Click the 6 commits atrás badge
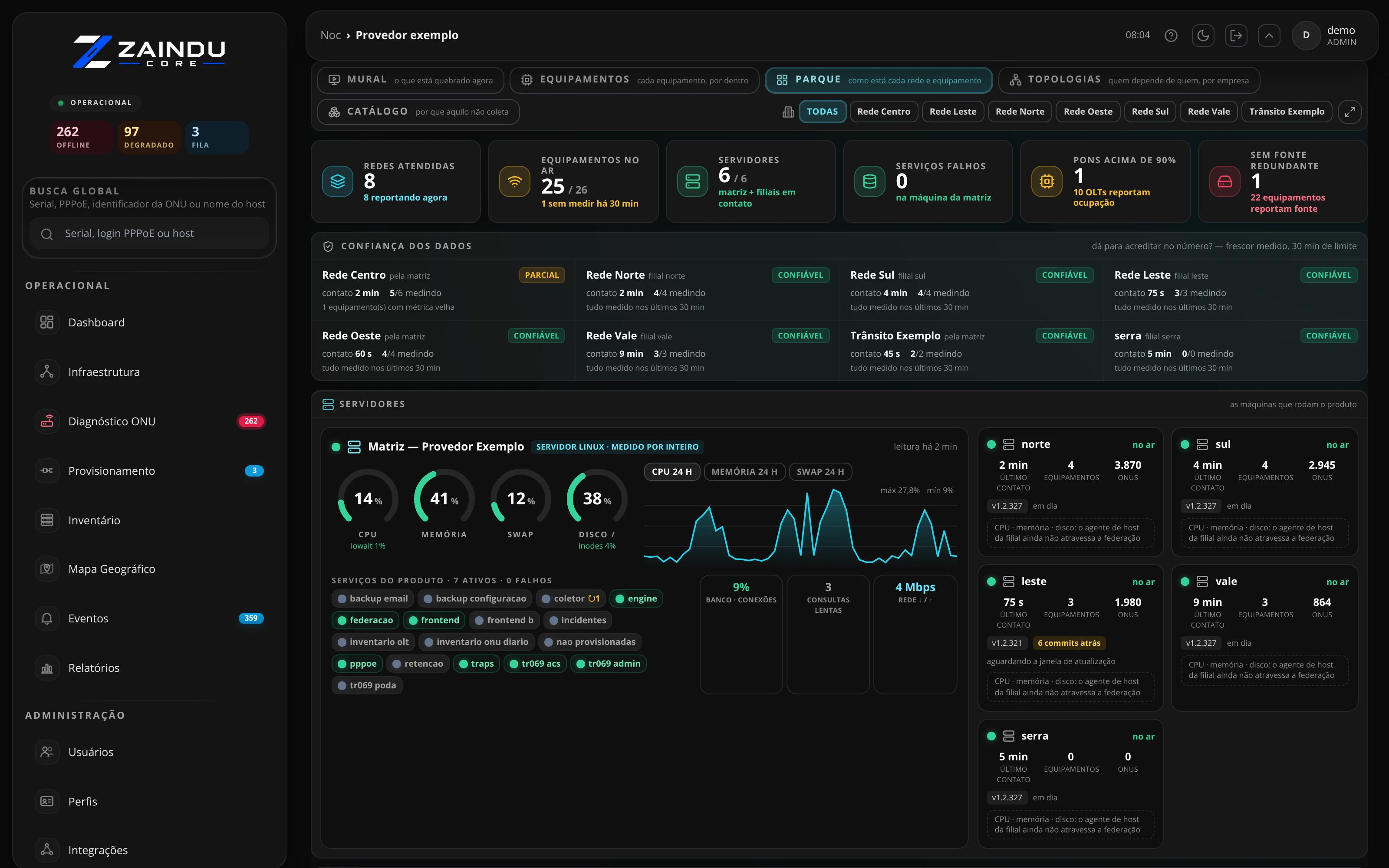 pos(1069,643)
